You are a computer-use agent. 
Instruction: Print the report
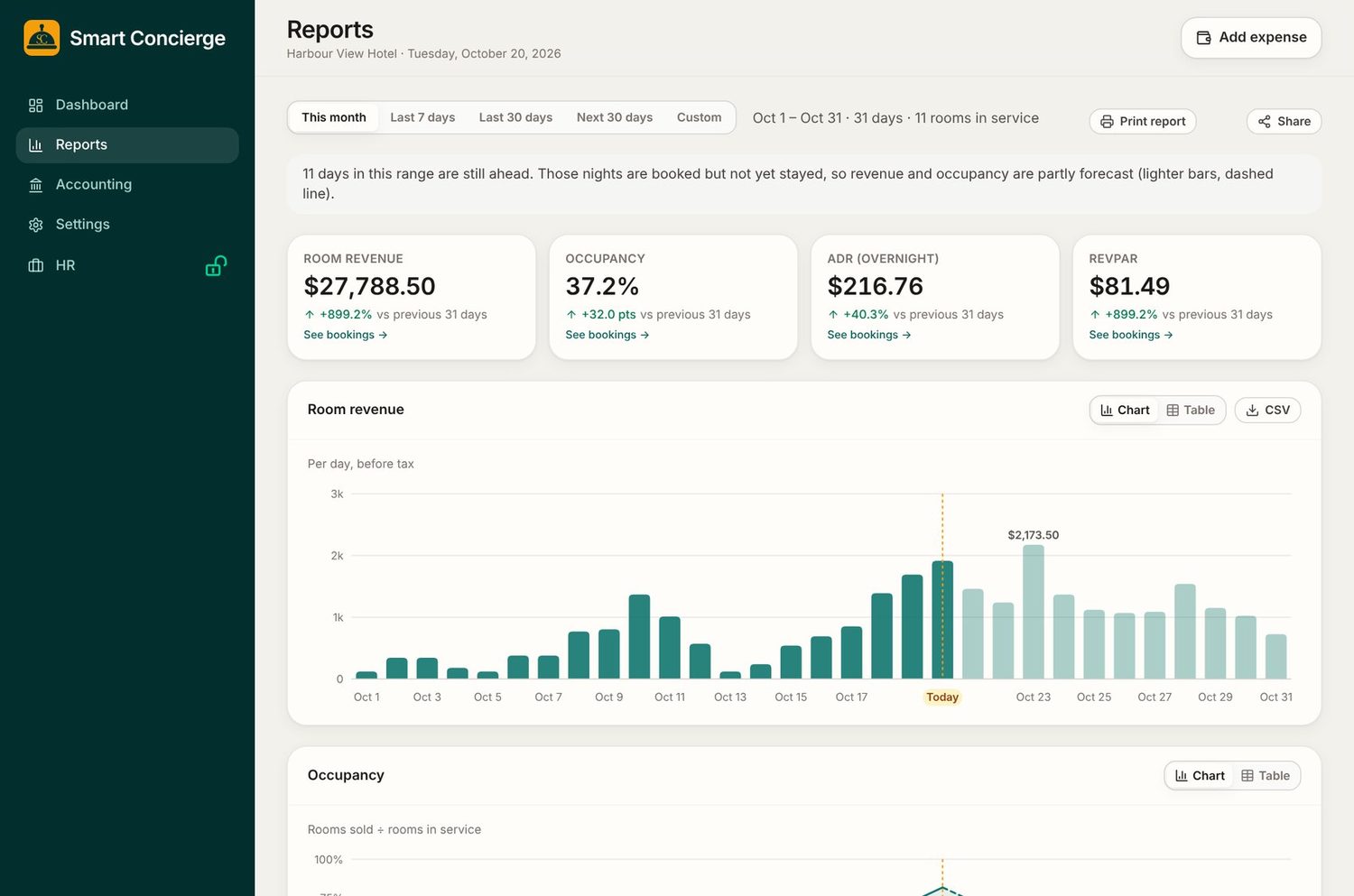pos(1143,122)
